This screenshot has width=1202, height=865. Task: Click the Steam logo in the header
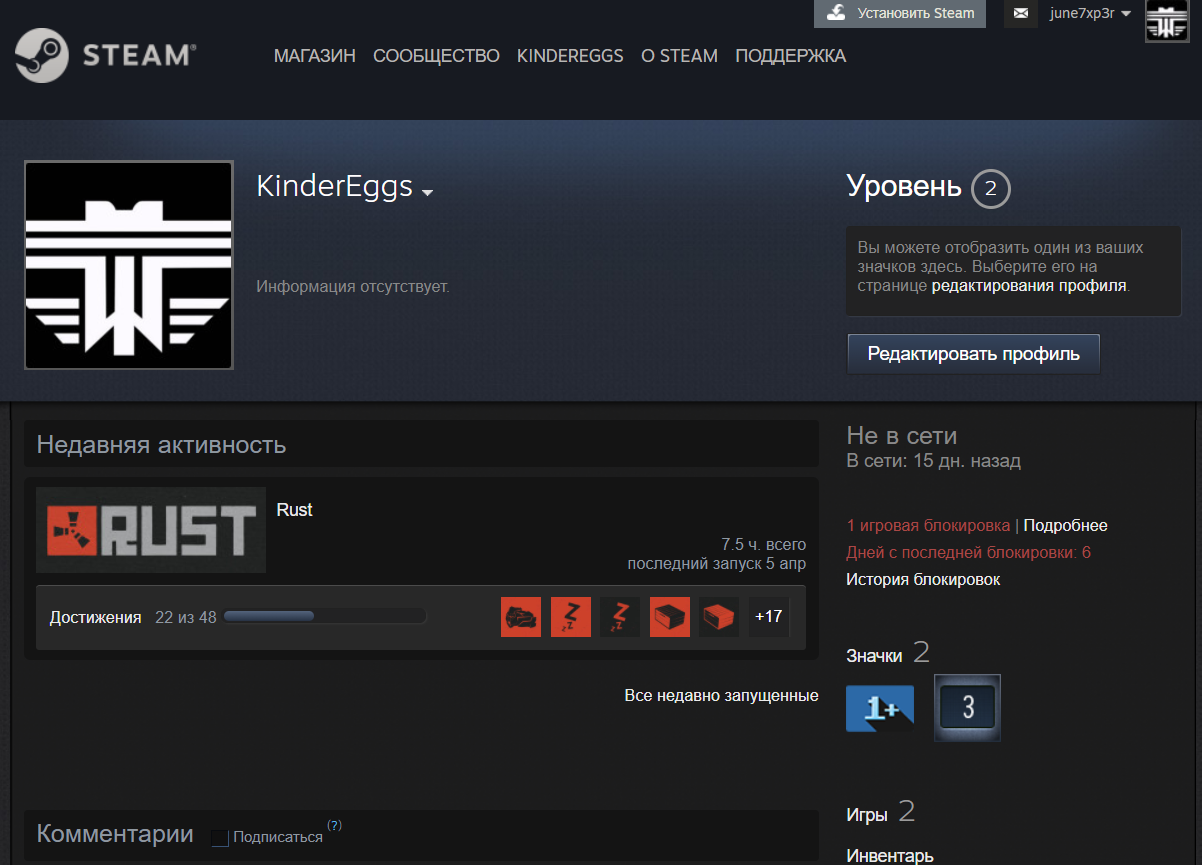point(104,55)
